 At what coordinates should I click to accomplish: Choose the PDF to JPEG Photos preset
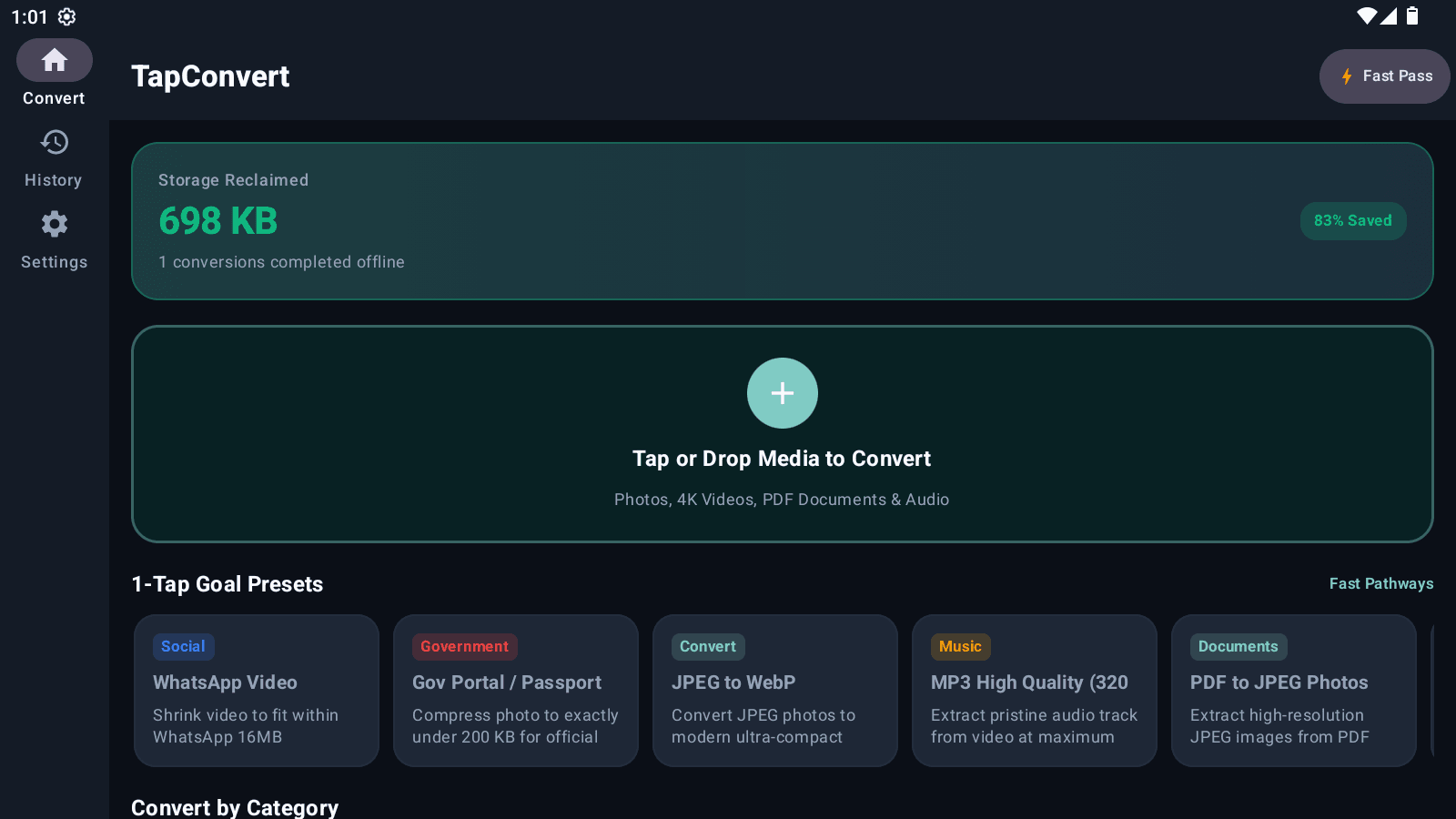point(1294,691)
